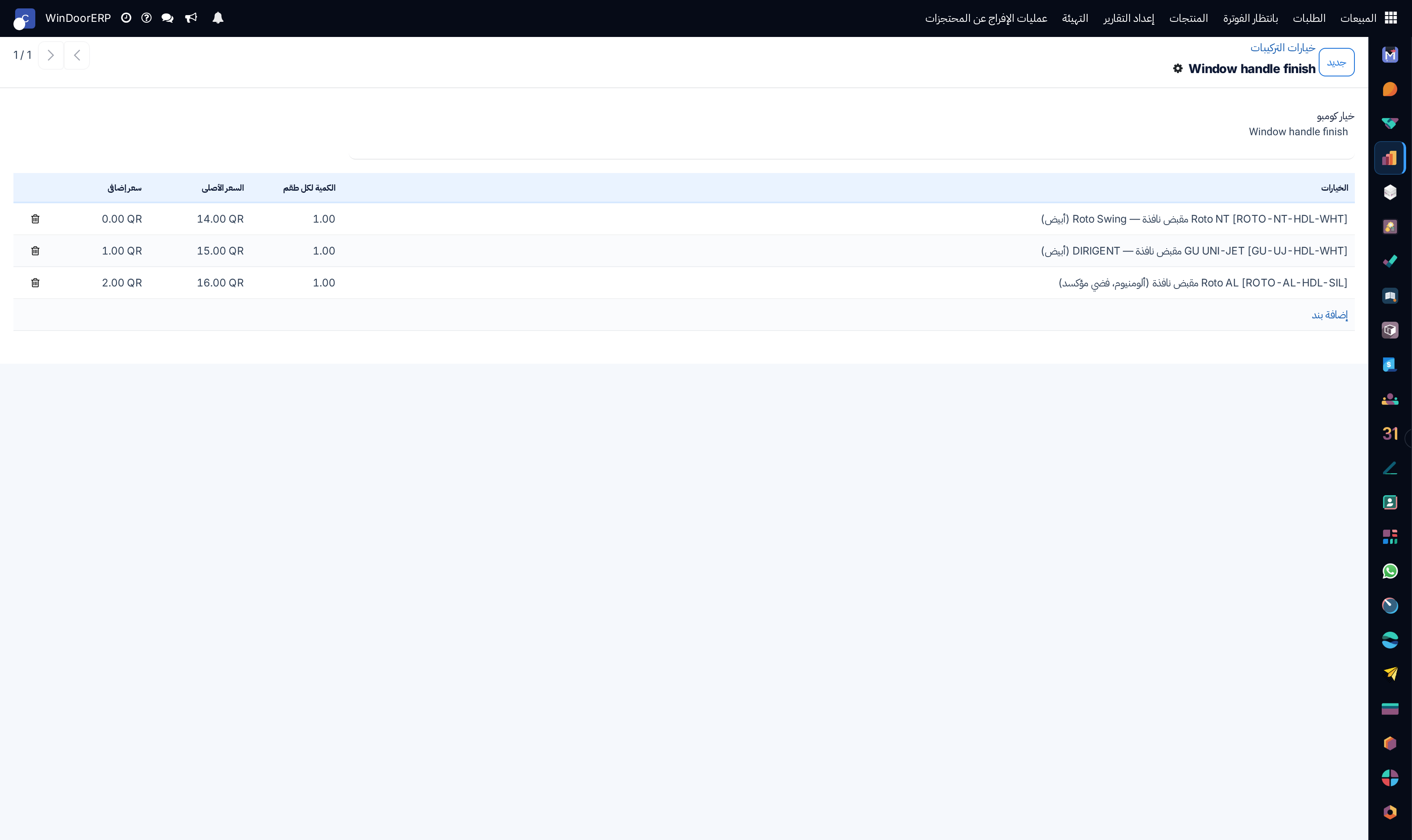Open the gauge dial app in sidebar
The image size is (1412, 840).
coord(1390,606)
